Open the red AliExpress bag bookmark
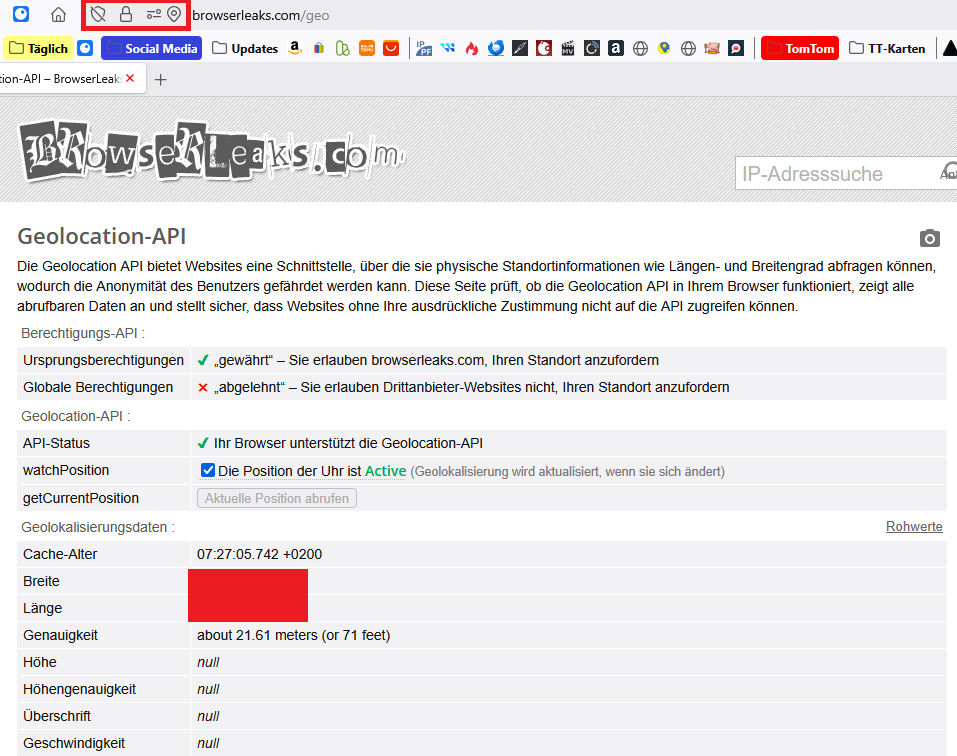 [x=391, y=48]
